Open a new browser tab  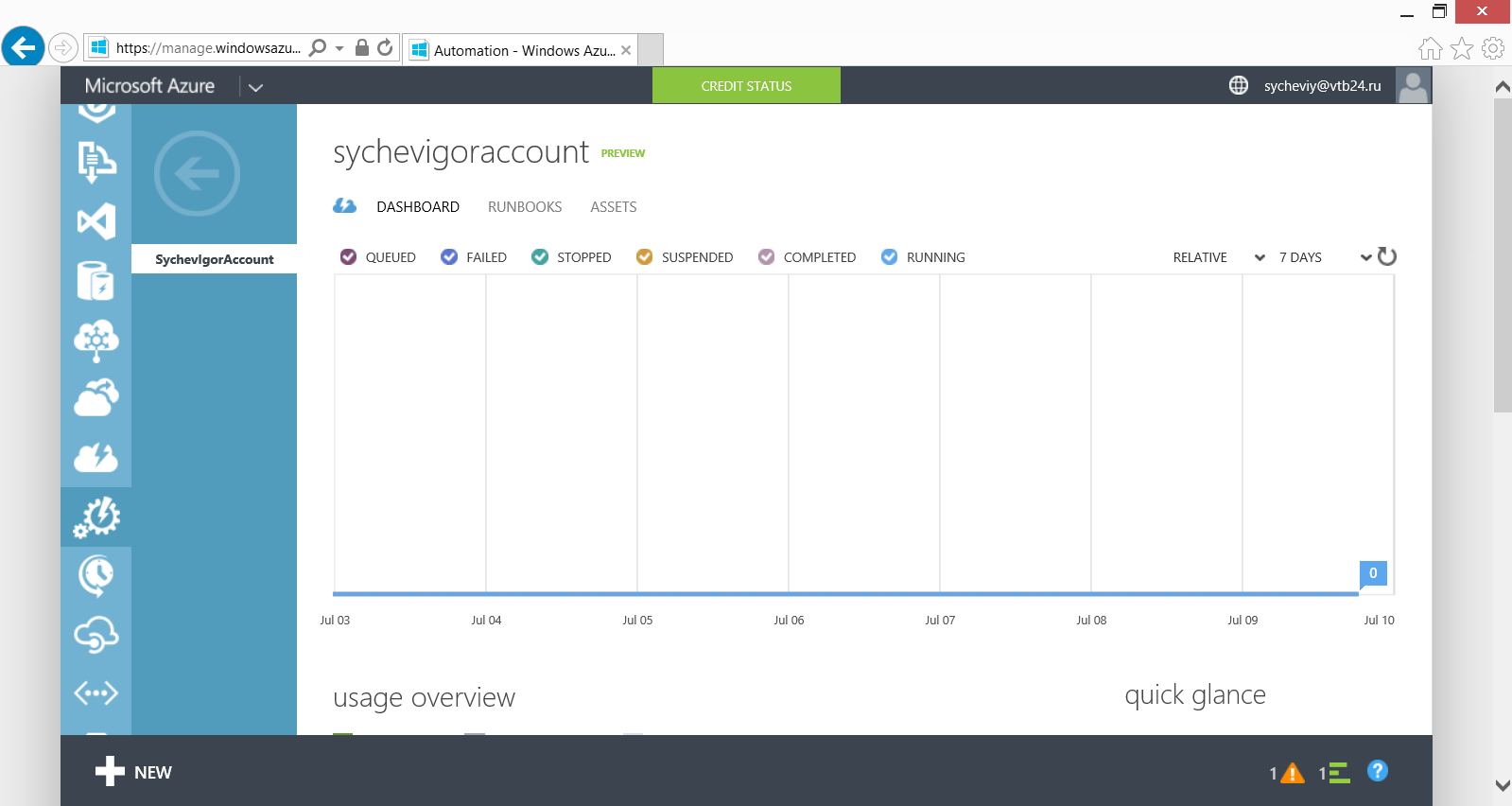click(651, 49)
